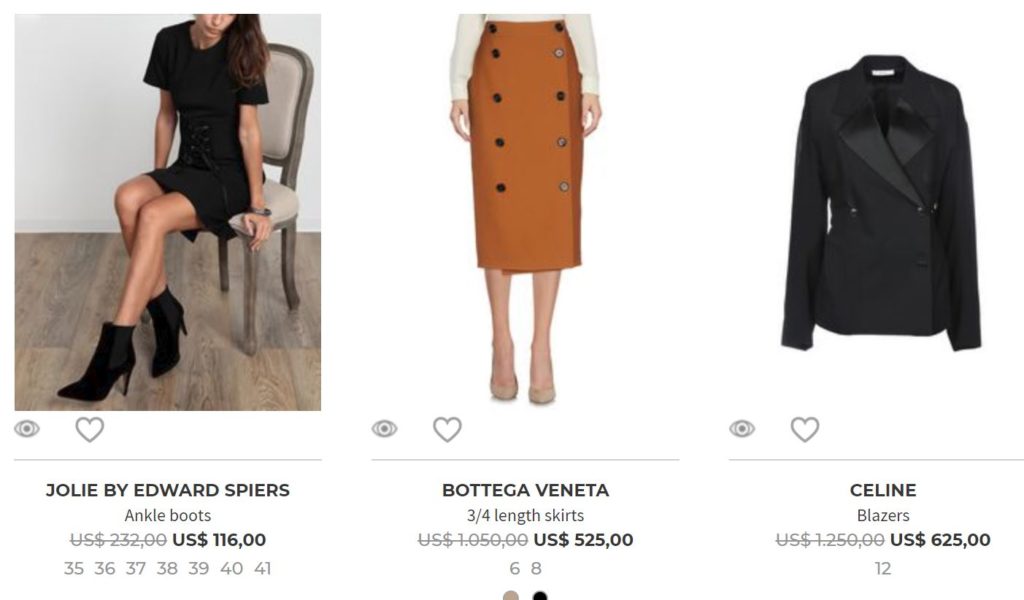The width and height of the screenshot is (1024, 600).
Task: Click the orange skirt product image
Action: [x=526, y=209]
